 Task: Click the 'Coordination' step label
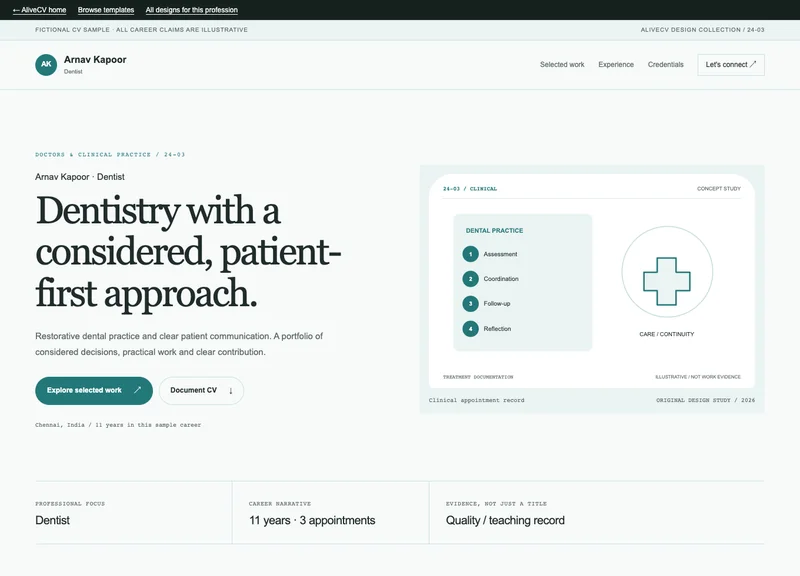(501, 279)
